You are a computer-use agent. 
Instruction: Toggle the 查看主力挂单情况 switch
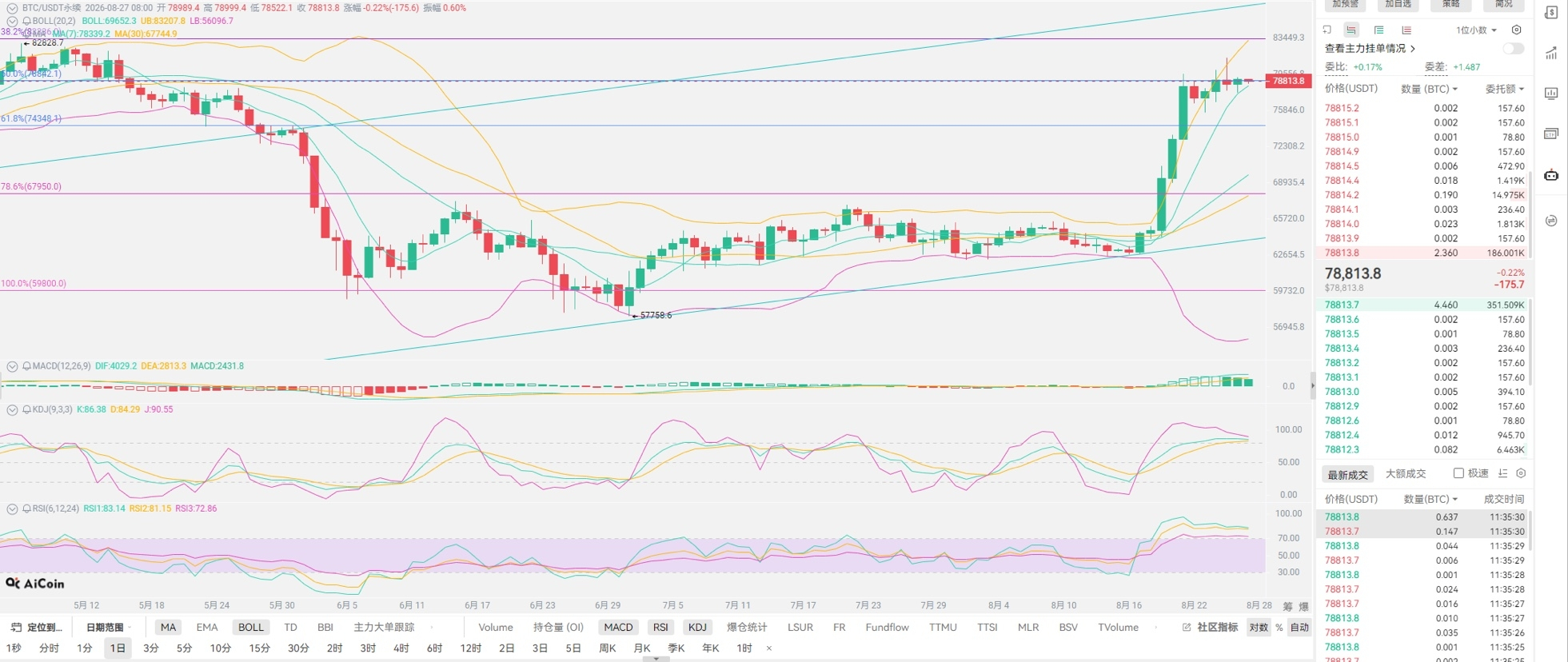click(x=1513, y=49)
